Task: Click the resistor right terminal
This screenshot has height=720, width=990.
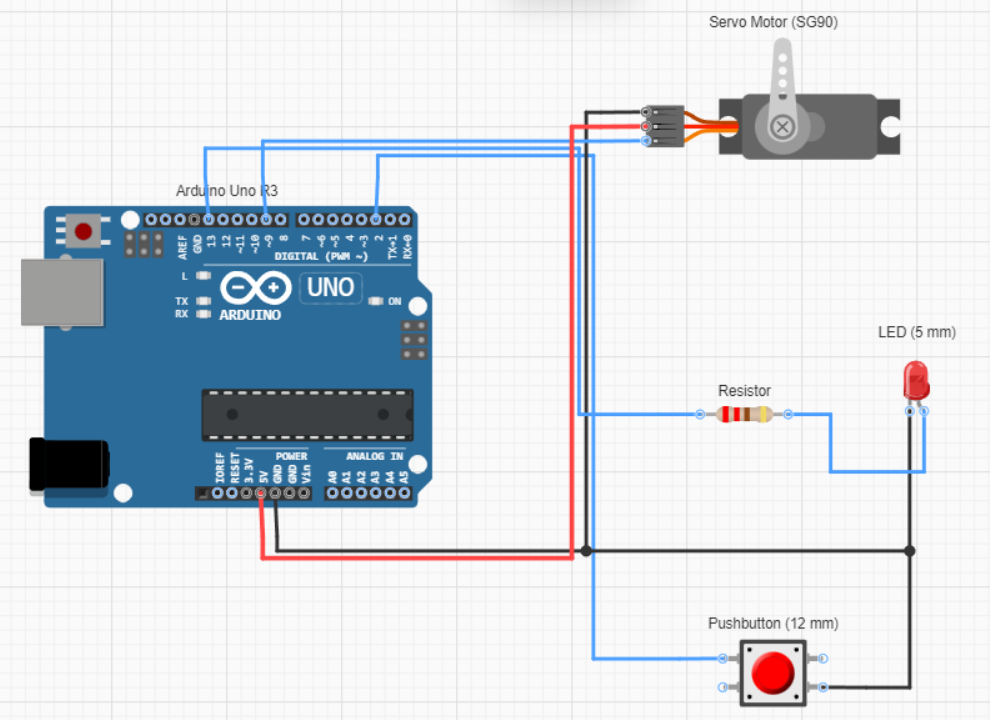Action: point(788,414)
